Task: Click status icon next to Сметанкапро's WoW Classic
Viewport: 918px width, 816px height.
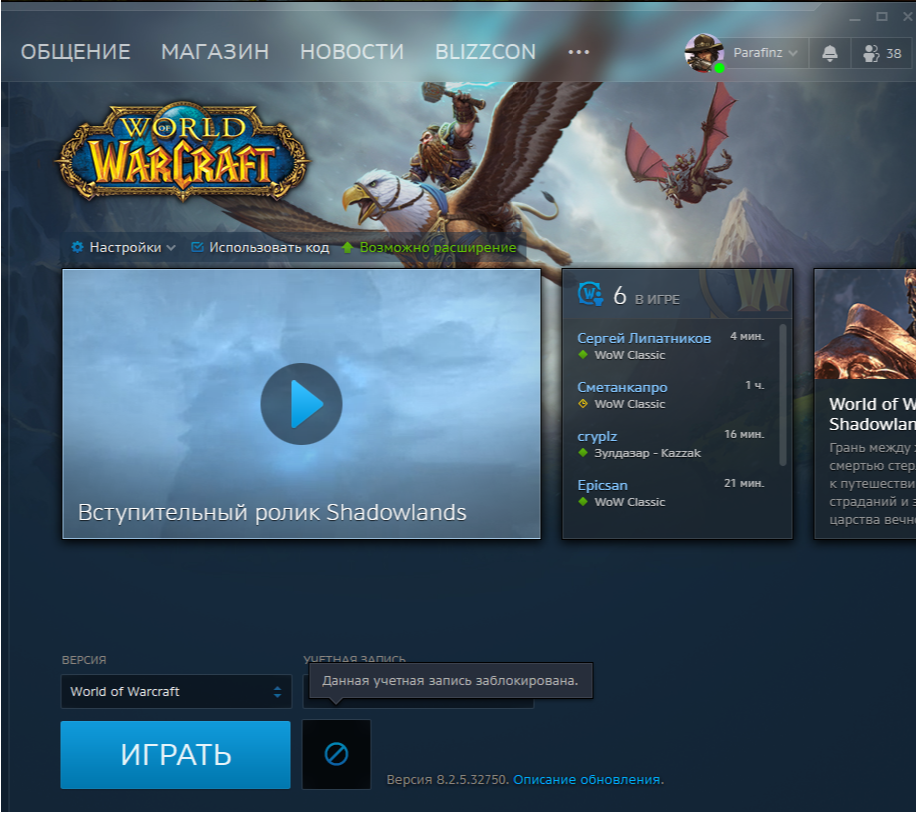Action: pyautogui.click(x=583, y=404)
